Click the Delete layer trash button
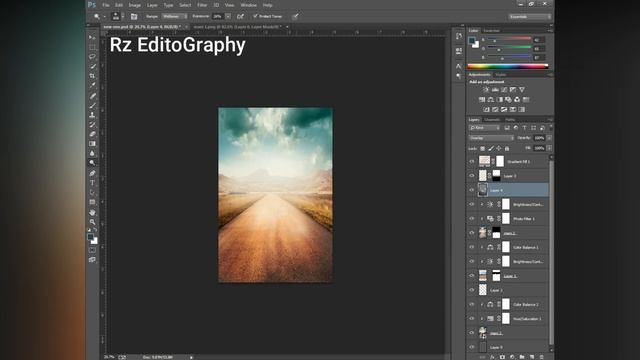Screen dimensions: 640x360 pos(542,357)
